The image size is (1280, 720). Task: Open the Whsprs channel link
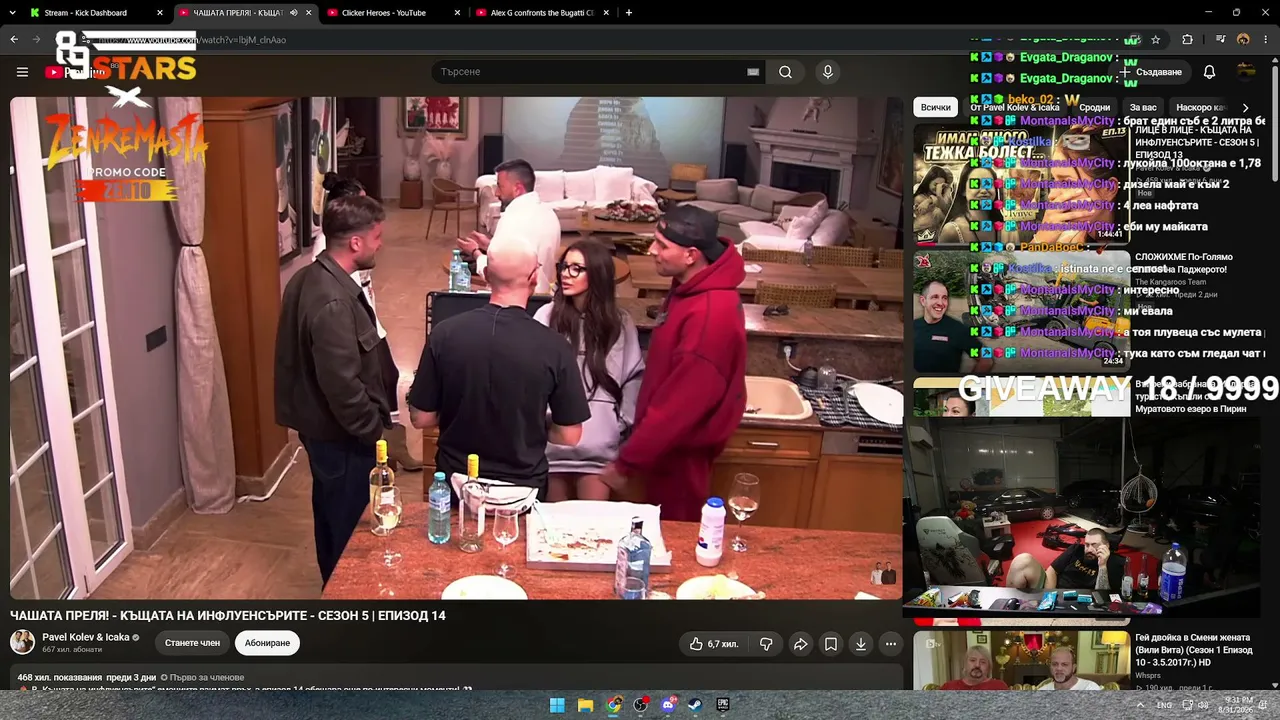click(1148, 676)
